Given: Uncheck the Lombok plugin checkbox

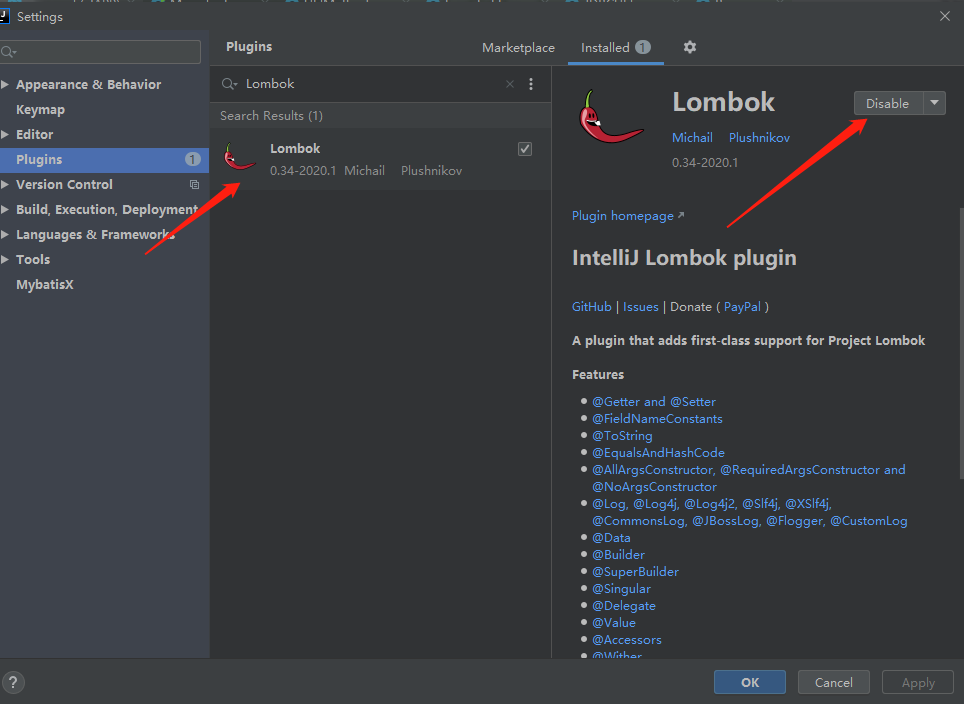Looking at the screenshot, I should point(525,149).
